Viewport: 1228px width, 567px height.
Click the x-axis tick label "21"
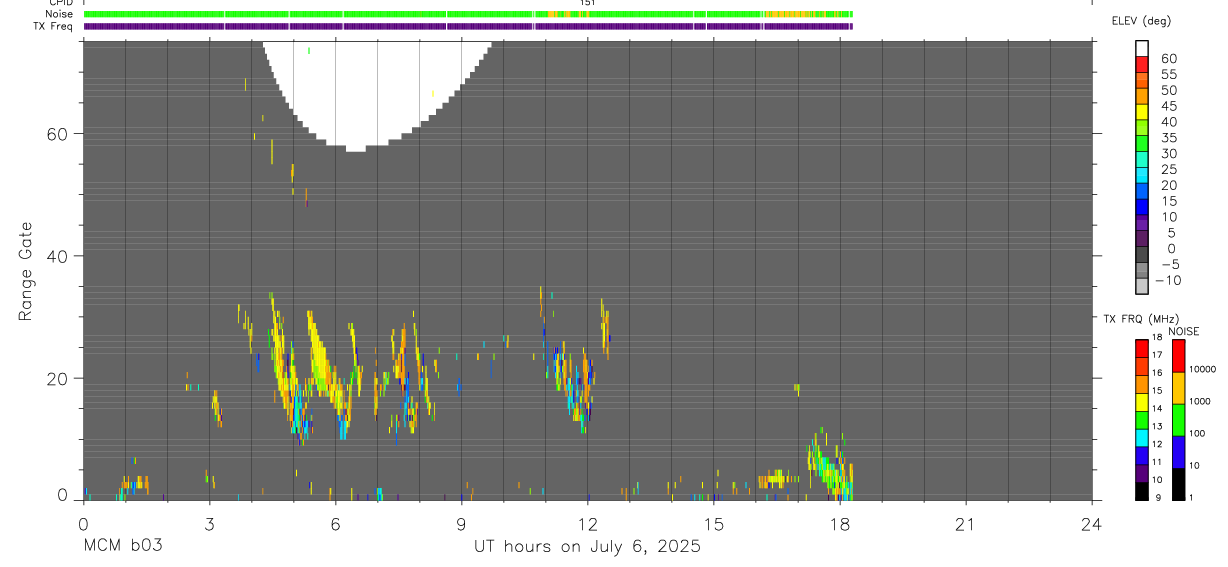click(966, 524)
